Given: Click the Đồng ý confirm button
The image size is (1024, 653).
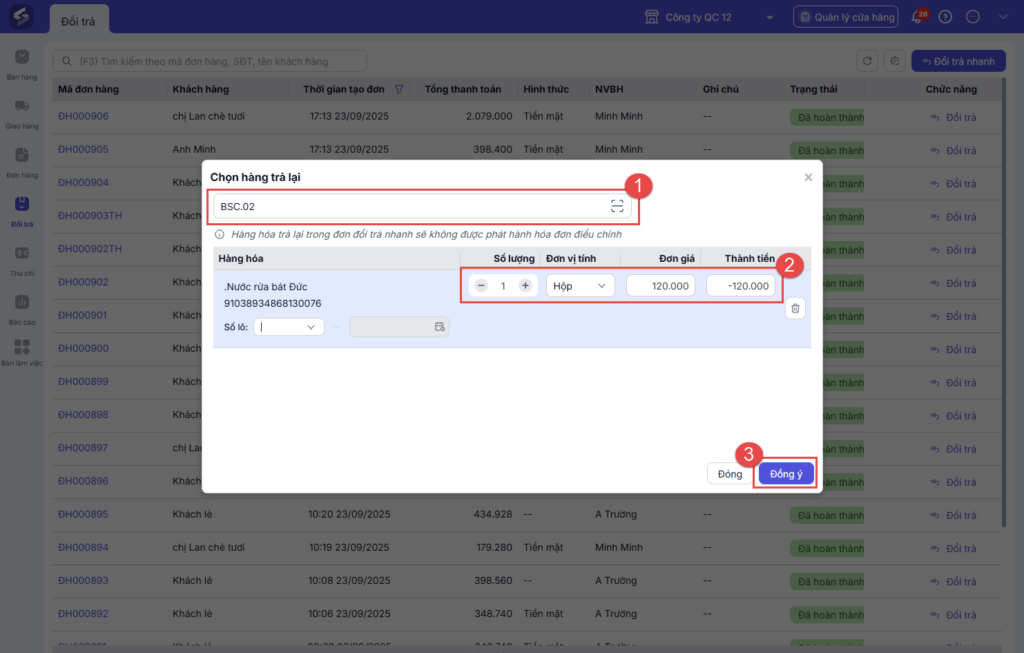Looking at the screenshot, I should 786,474.
